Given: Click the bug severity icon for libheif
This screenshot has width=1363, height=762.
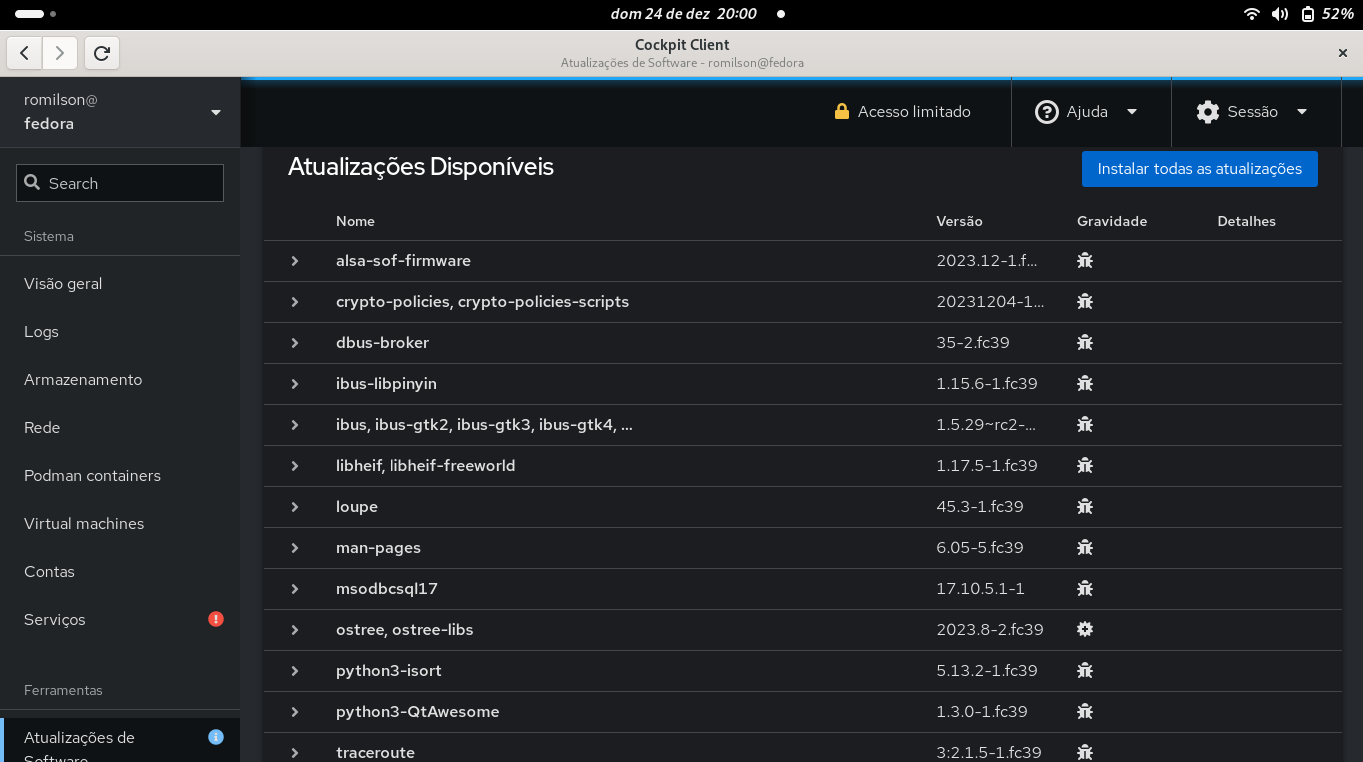Looking at the screenshot, I should pyautogui.click(x=1085, y=466).
